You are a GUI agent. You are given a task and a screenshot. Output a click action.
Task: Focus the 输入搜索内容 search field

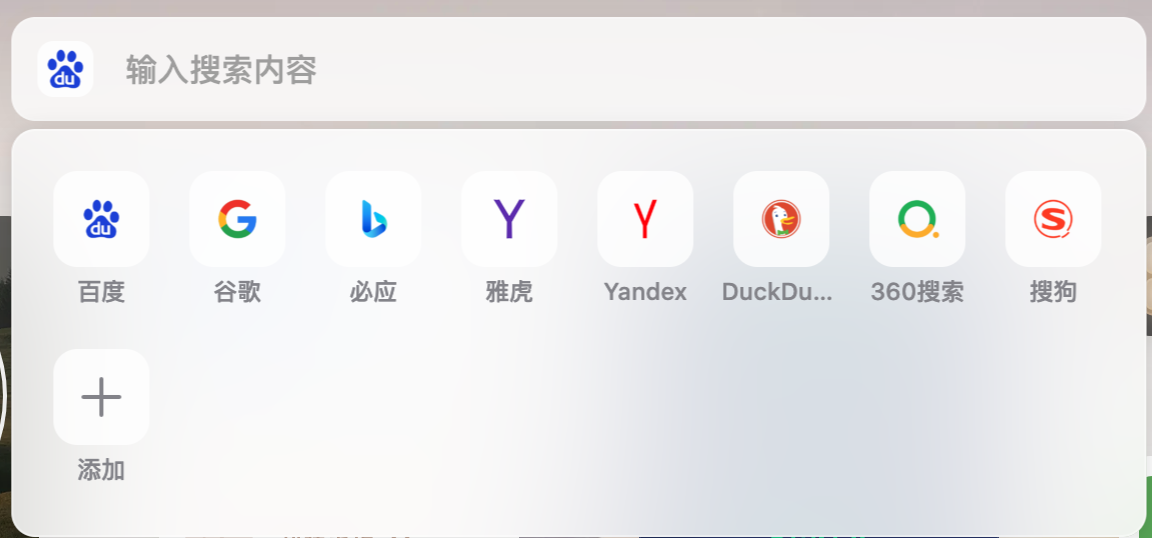click(617, 70)
